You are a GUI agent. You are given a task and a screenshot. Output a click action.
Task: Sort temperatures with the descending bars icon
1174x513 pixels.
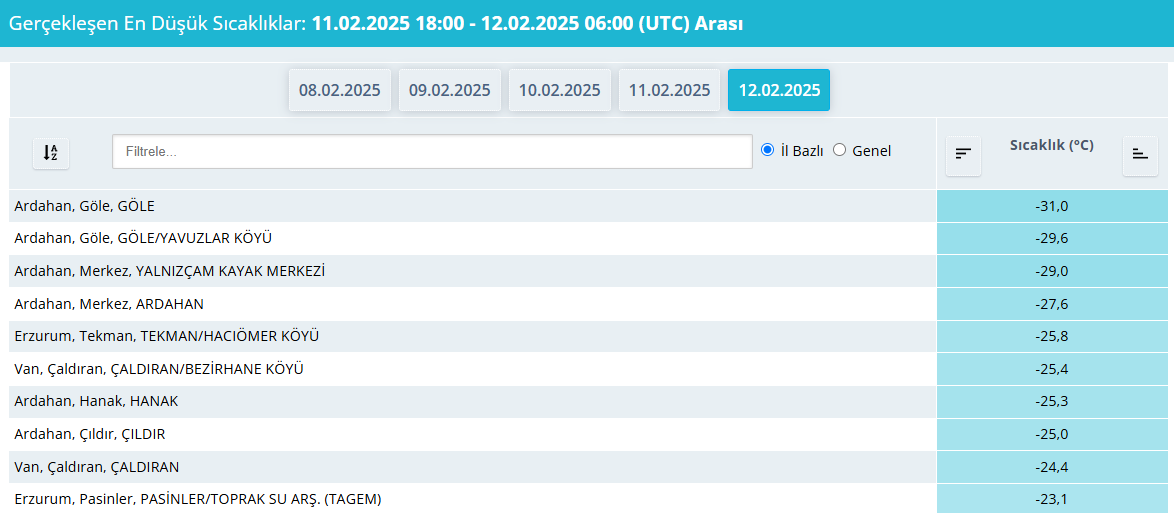[963, 154]
